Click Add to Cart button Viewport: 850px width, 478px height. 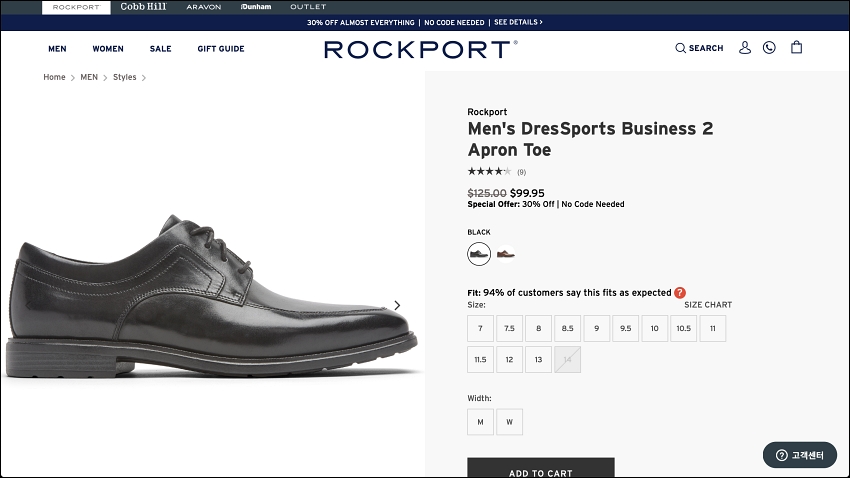point(541,468)
